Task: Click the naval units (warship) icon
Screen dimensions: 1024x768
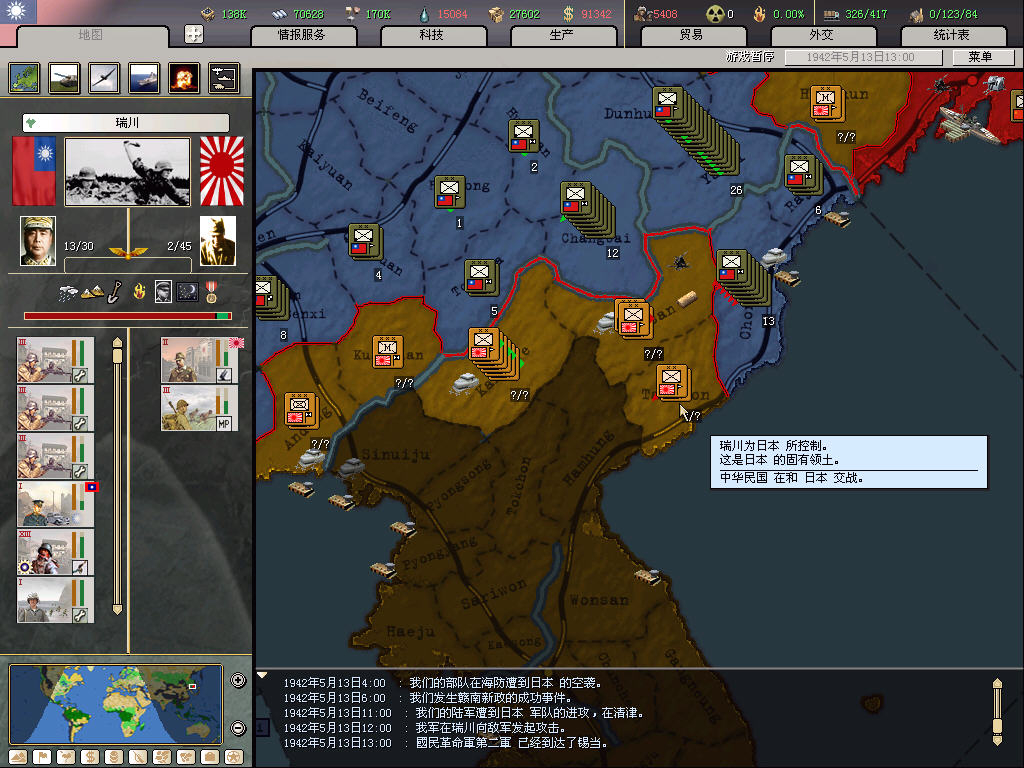Action: pos(144,77)
